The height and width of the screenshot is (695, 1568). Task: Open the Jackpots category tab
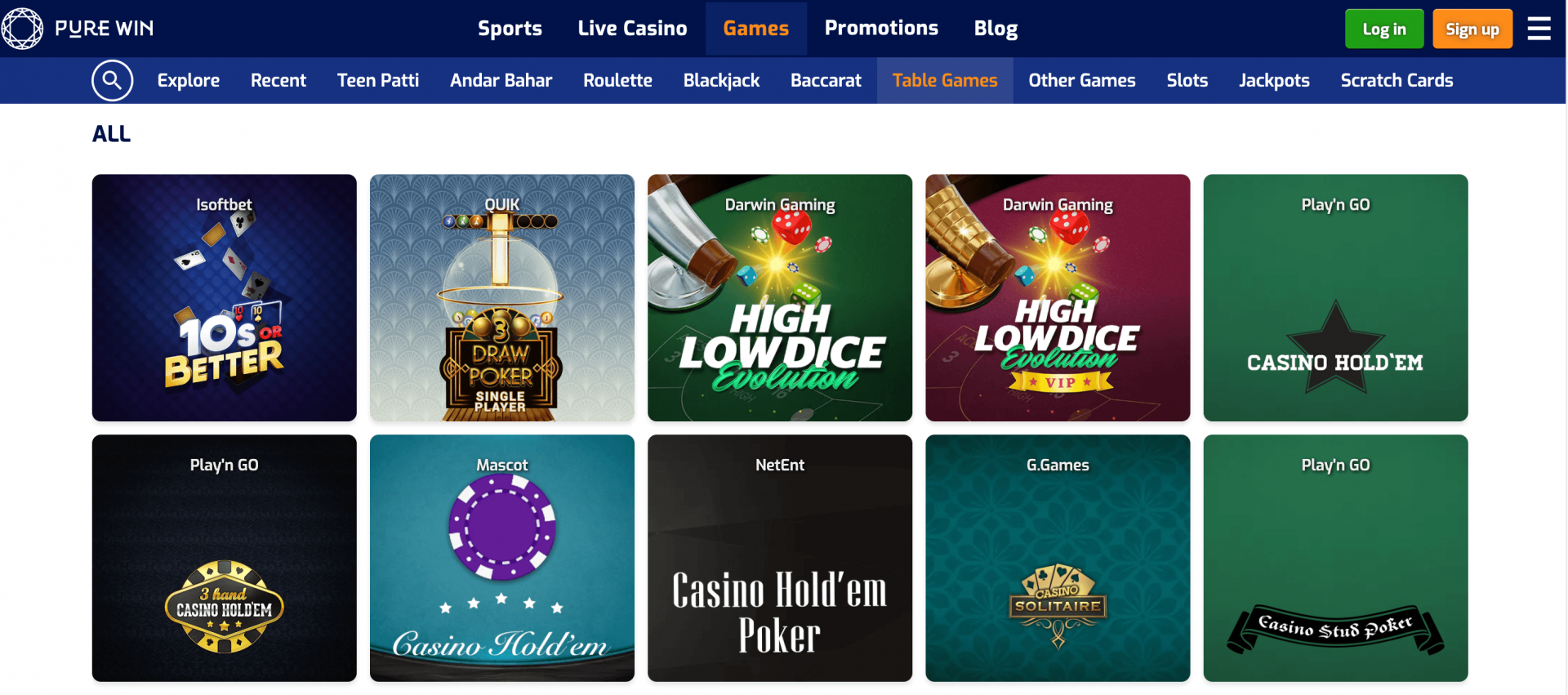point(1274,80)
